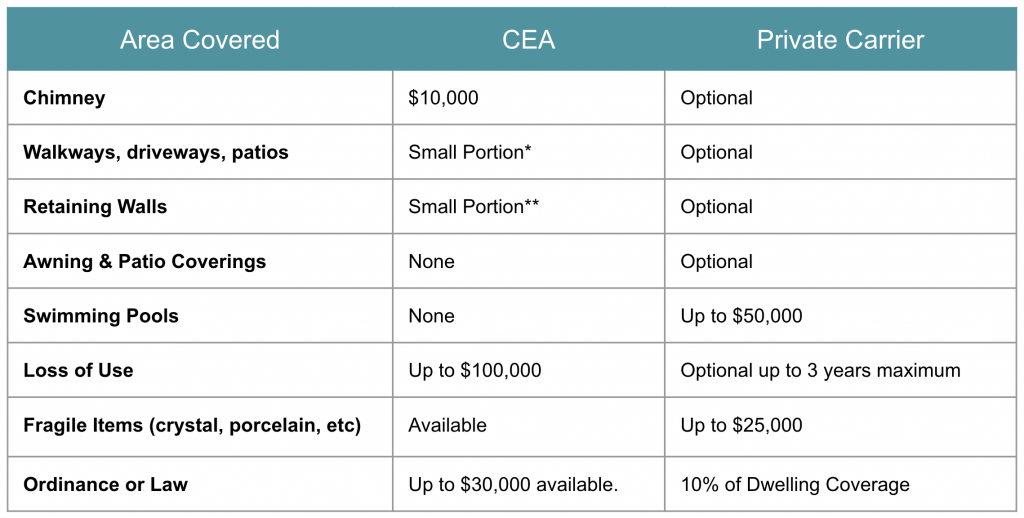
Task: Select the Loss of Use label
Action: coord(78,370)
